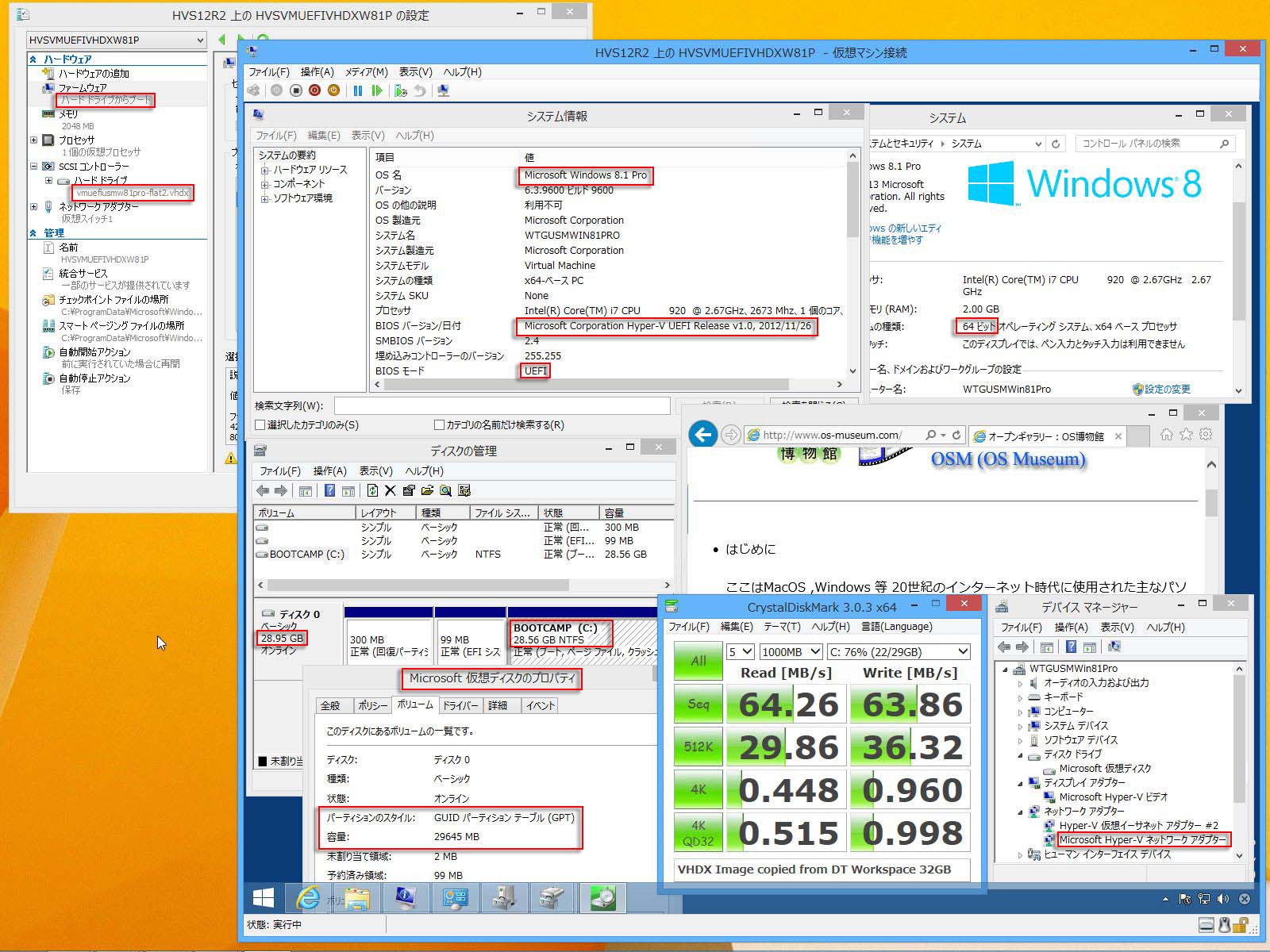Check カテゴリの名前だけ検索する checkbox

tap(439, 425)
